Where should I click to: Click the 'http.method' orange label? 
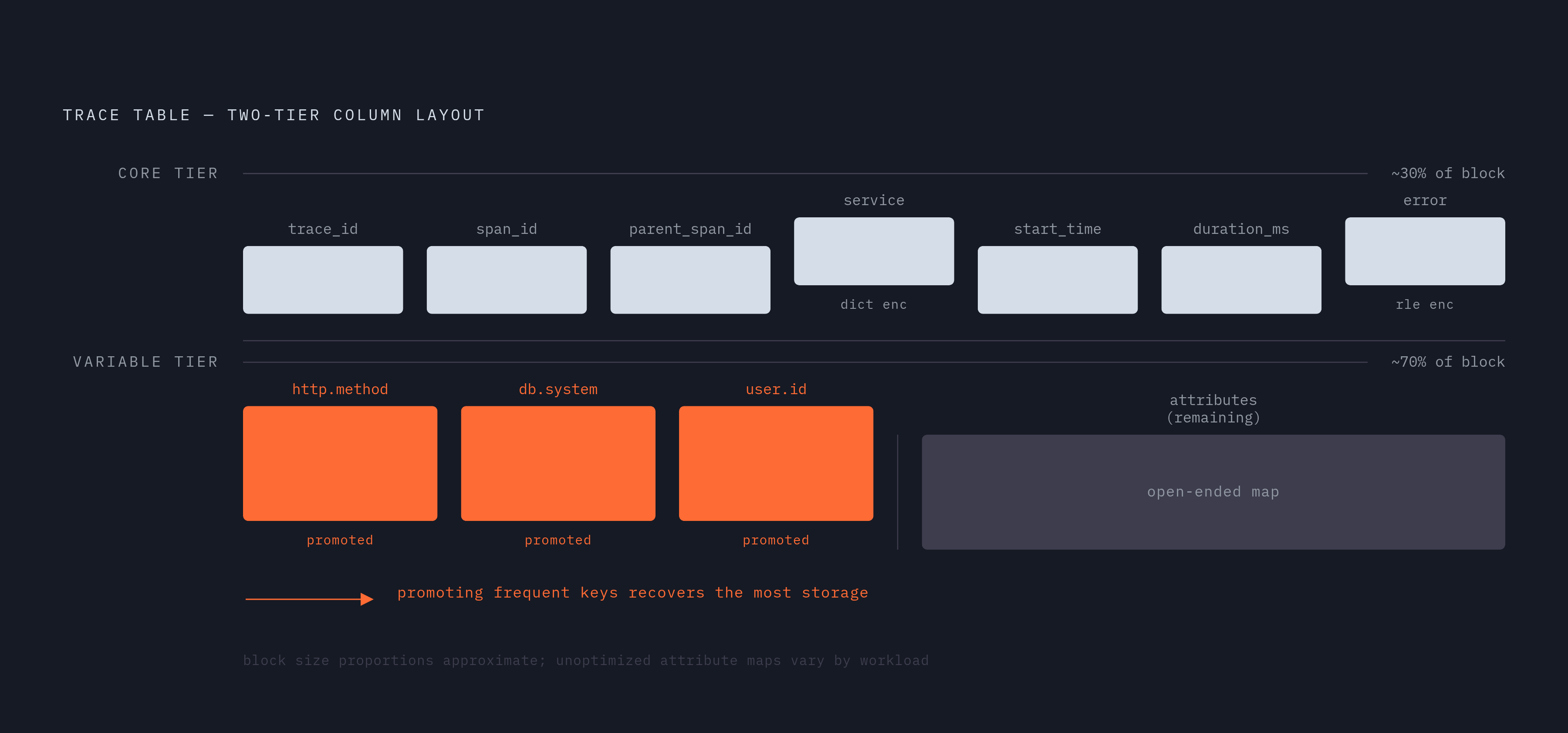(x=340, y=390)
